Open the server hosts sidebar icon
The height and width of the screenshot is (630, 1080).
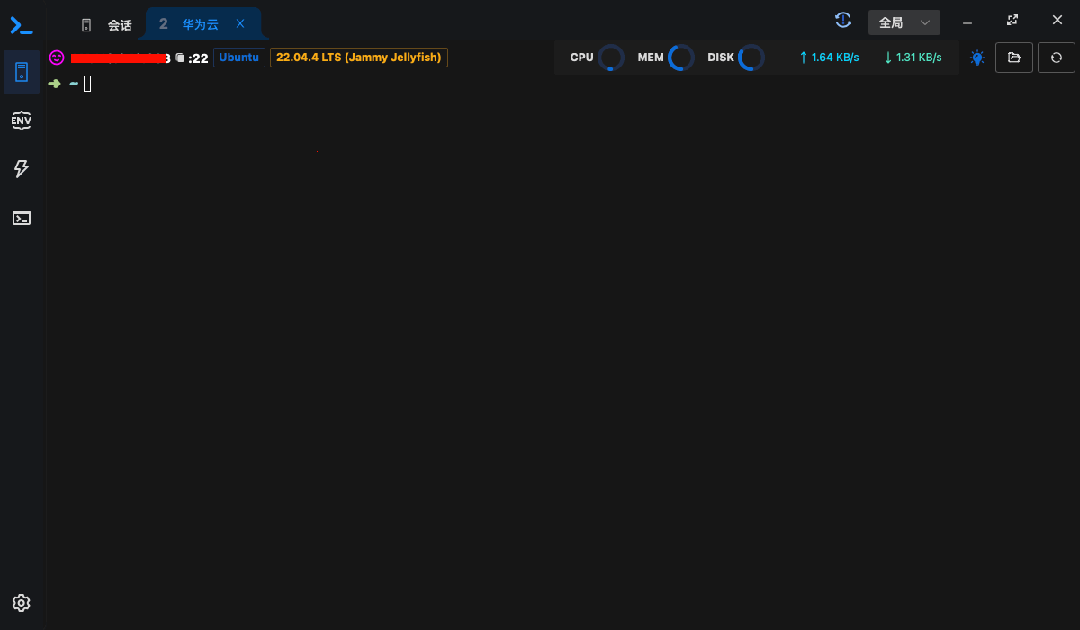click(x=21, y=72)
